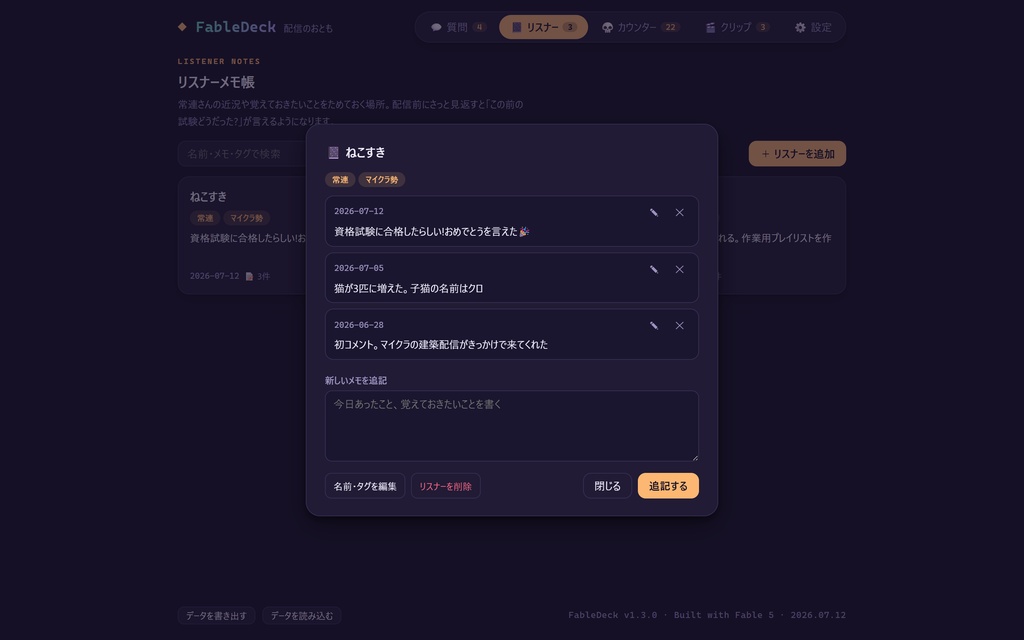Click データを書き出す button
This screenshot has height=640, width=1024.
(216, 616)
